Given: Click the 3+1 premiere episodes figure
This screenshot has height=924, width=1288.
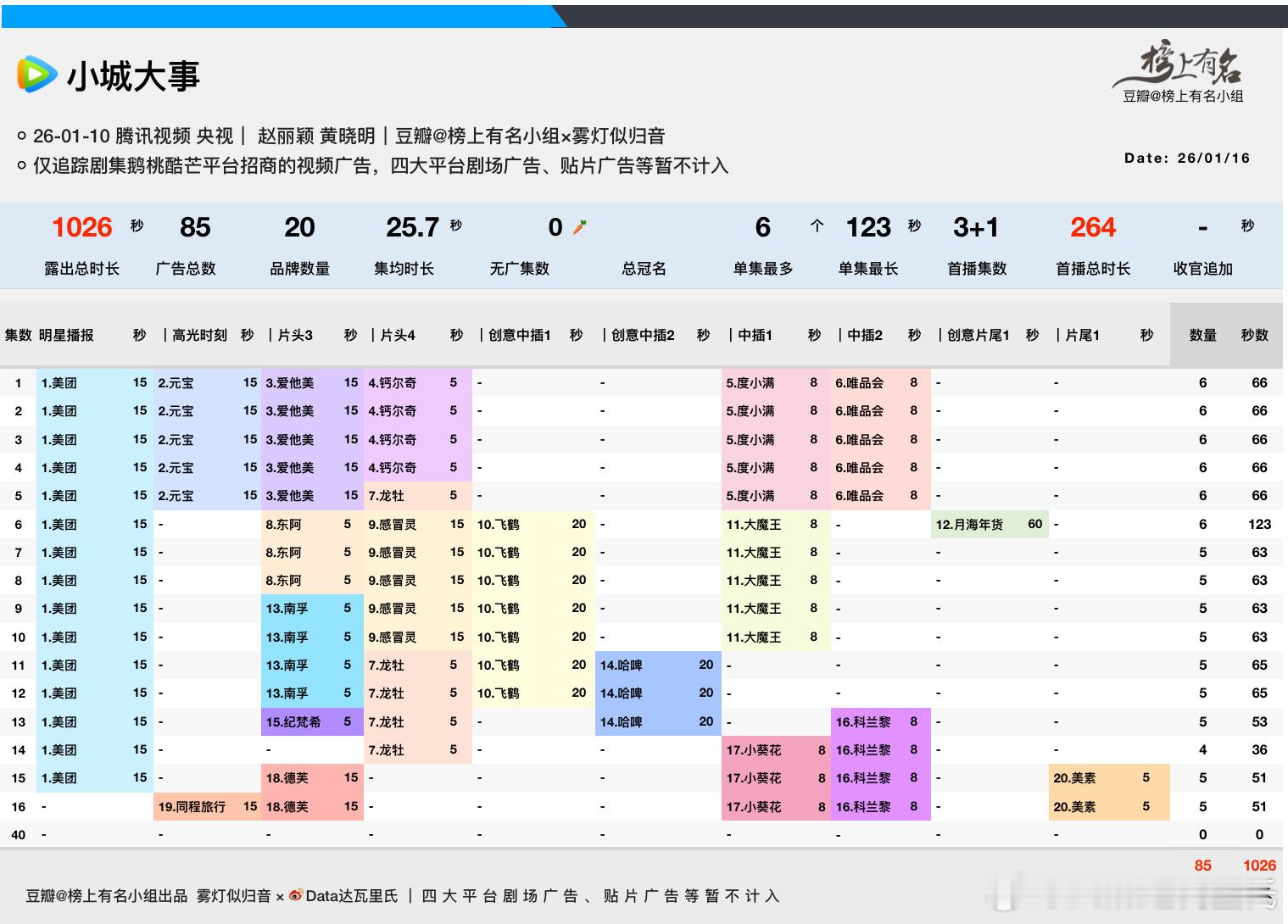Looking at the screenshot, I should coord(976,227).
